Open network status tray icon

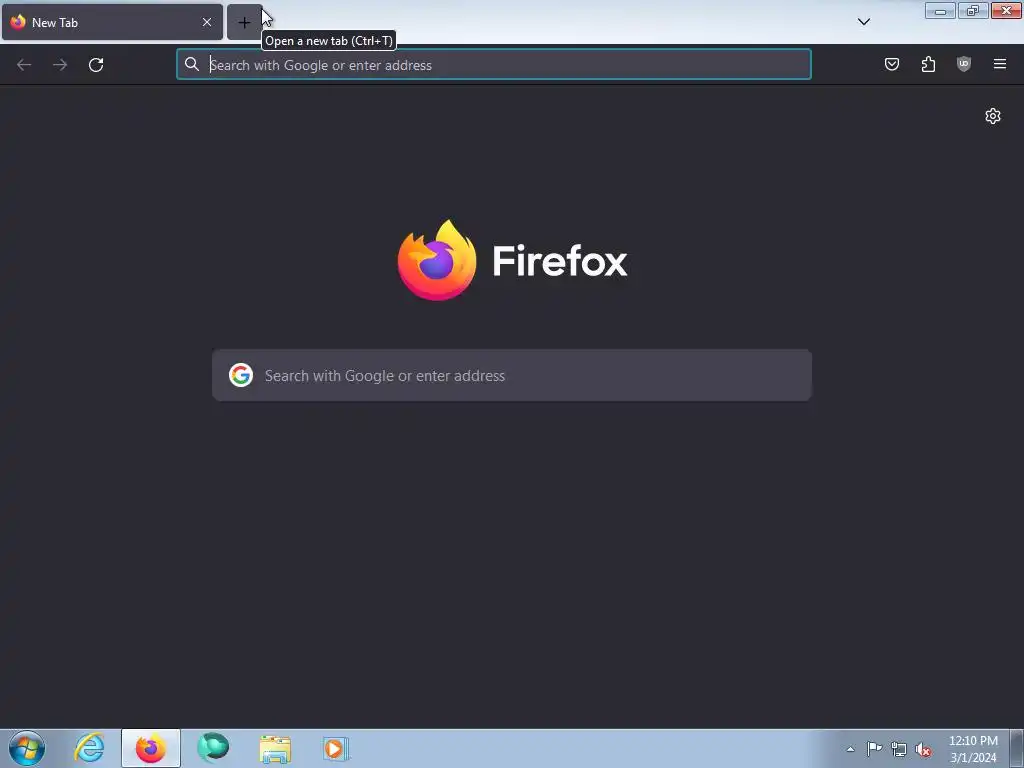click(899, 749)
